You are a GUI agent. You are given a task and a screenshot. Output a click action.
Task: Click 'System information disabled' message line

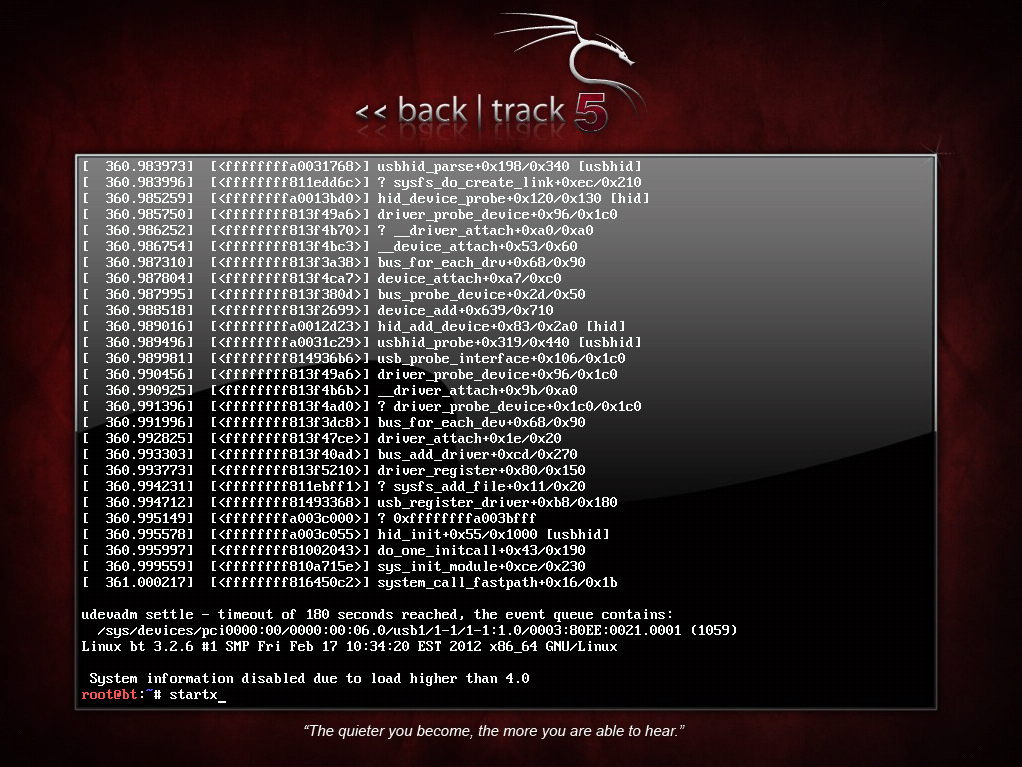pos(309,678)
